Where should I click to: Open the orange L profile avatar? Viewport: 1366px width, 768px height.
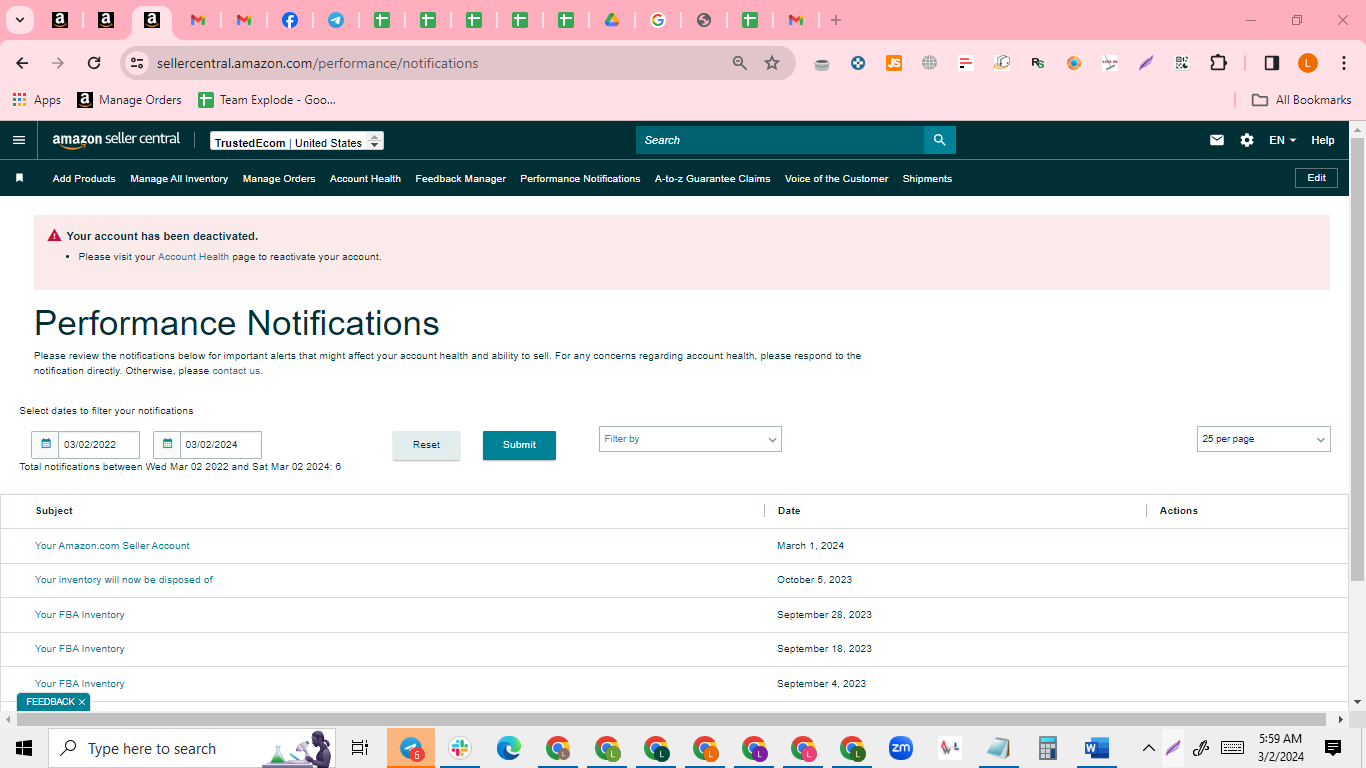click(x=1308, y=63)
